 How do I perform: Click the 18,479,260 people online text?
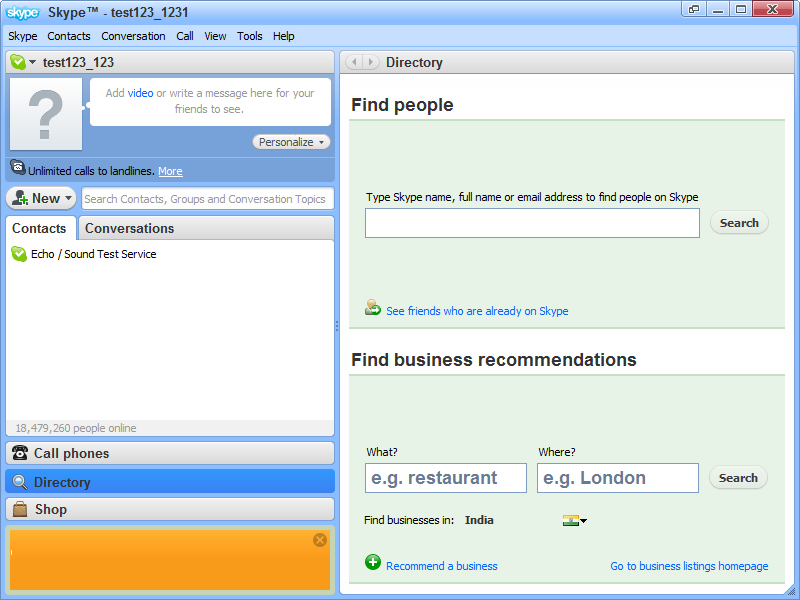[x=76, y=428]
